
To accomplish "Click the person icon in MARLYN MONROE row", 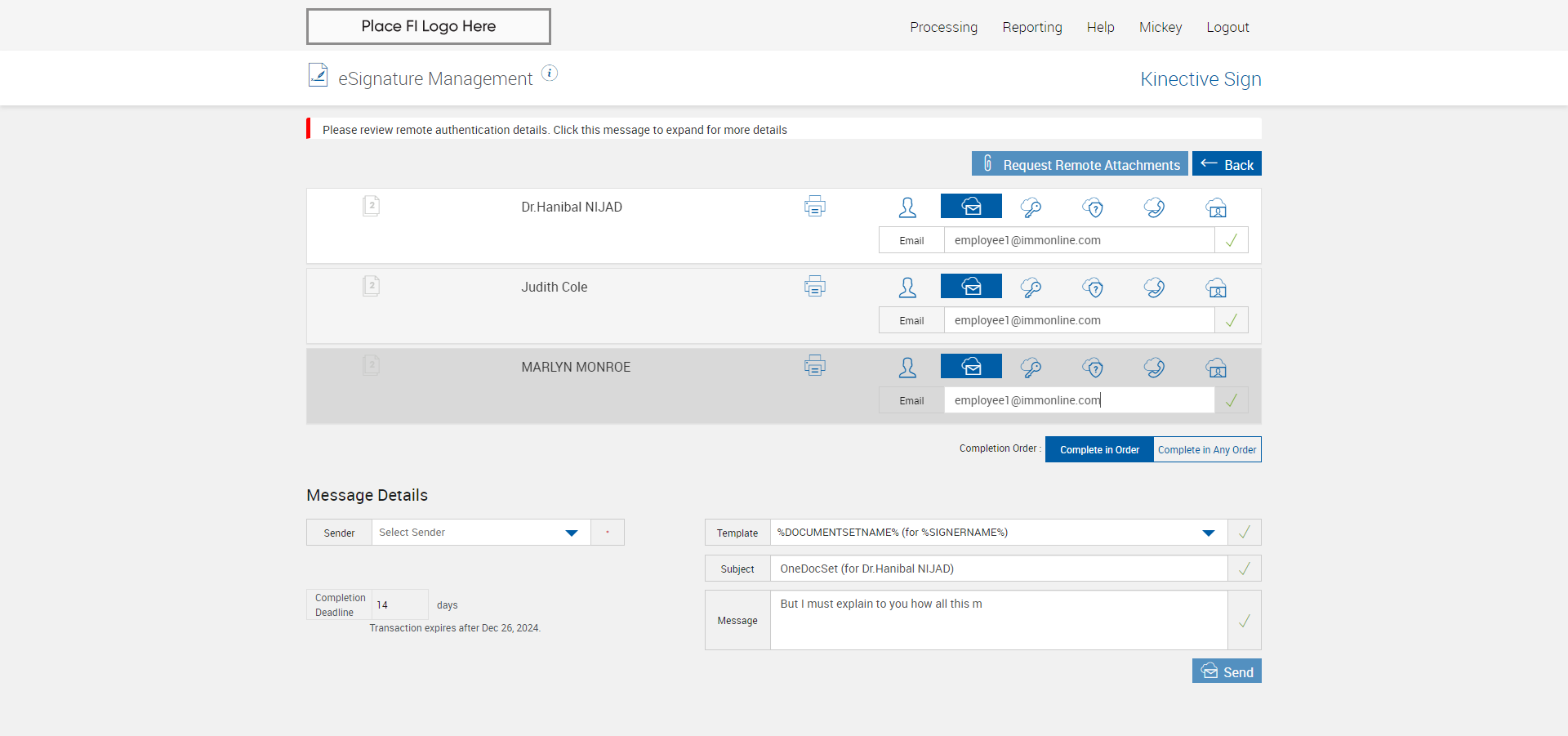I will point(907,368).
